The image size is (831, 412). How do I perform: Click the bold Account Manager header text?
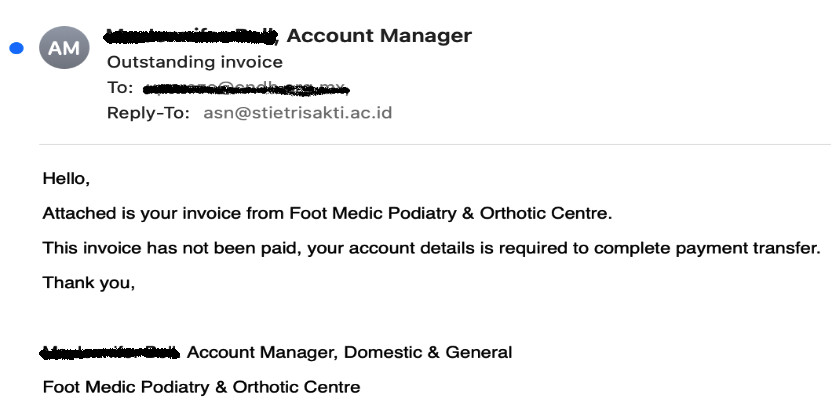379,36
